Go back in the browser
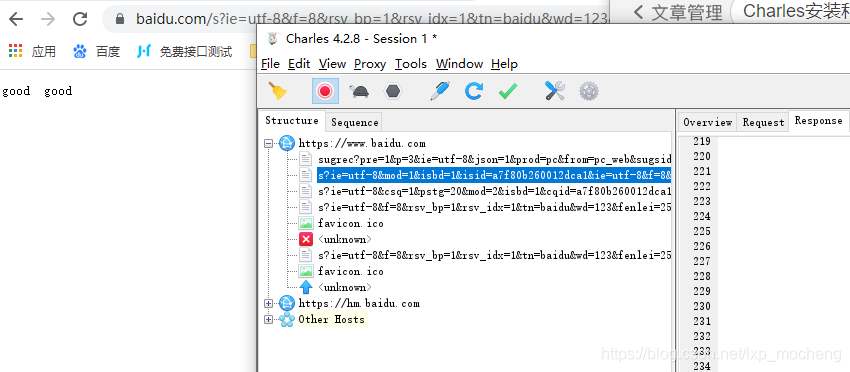The height and width of the screenshot is (372, 850). 16,20
